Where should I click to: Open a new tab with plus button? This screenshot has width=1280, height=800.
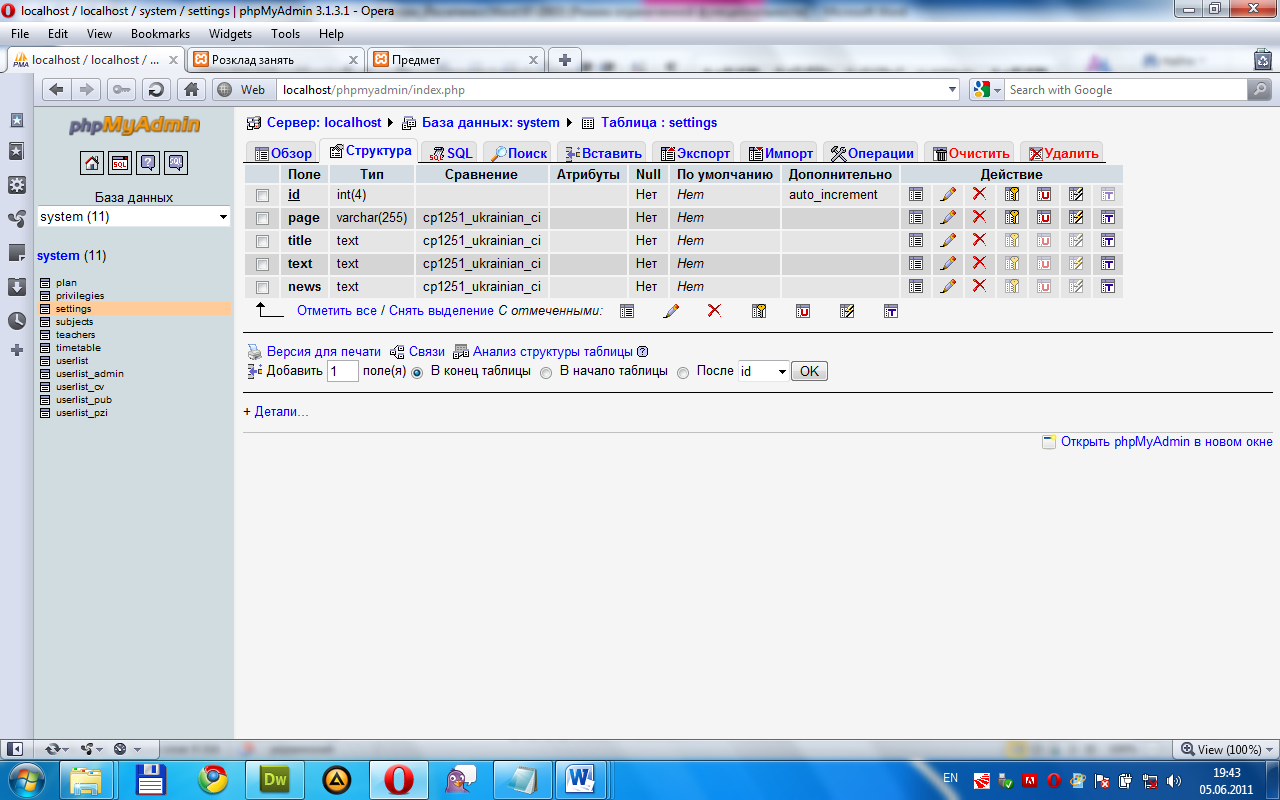(x=564, y=60)
